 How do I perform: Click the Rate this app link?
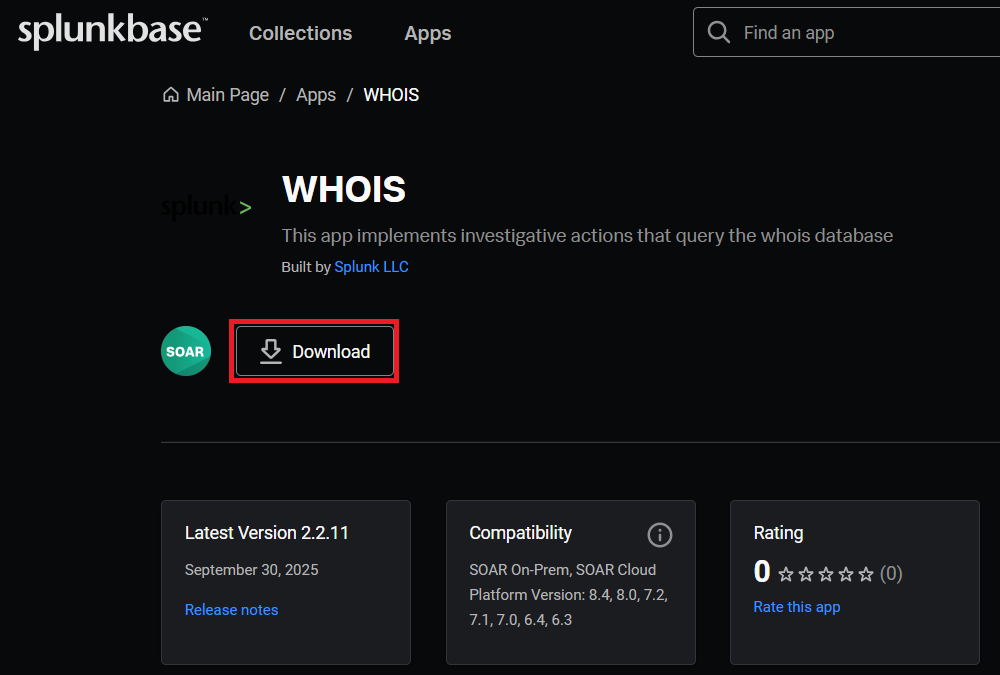tap(797, 607)
